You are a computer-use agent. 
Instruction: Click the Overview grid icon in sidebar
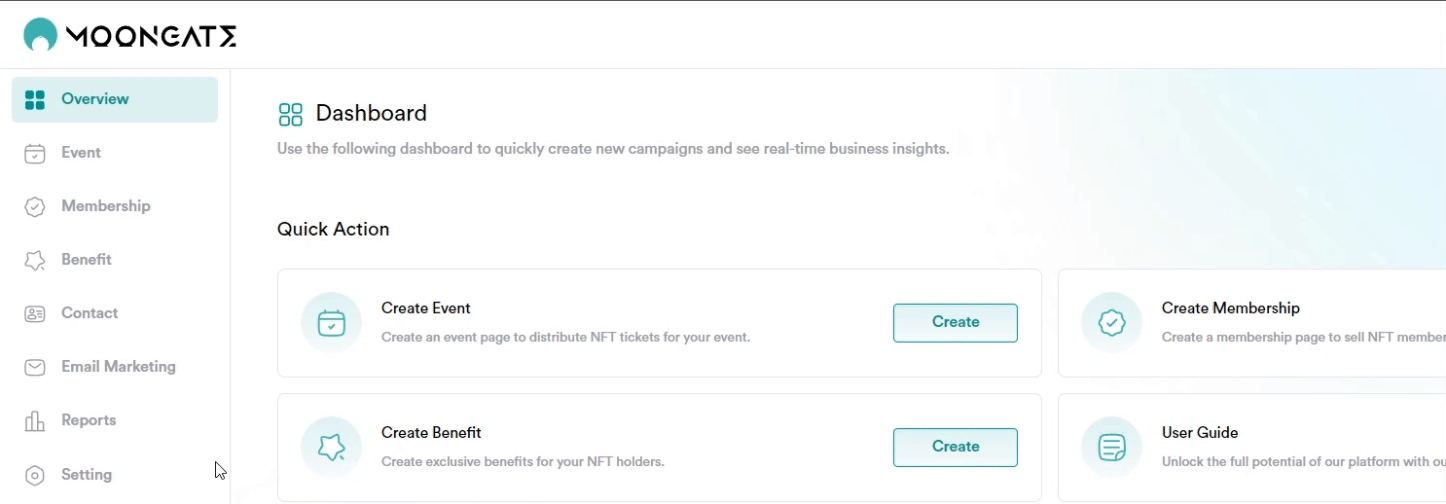tap(35, 99)
